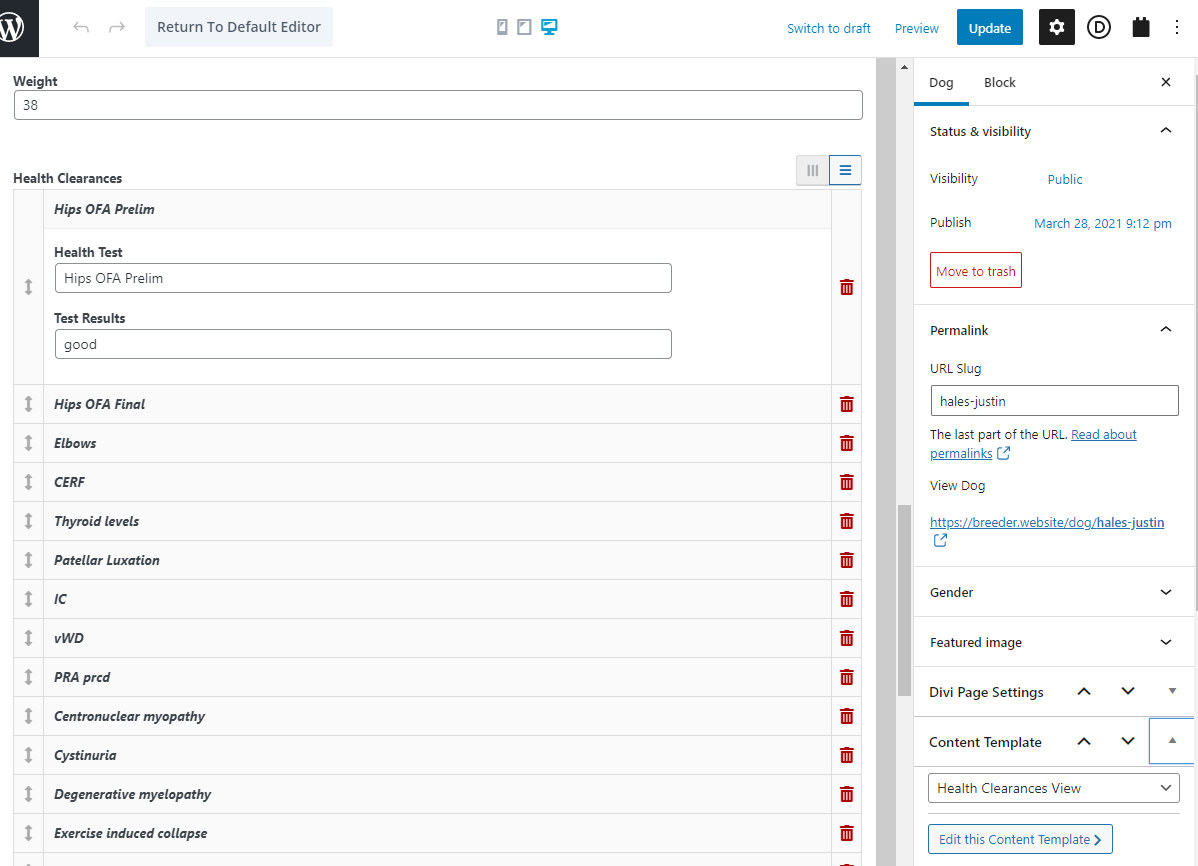Click drag handle of CERF row
This screenshot has width=1198, height=866.
(28, 482)
